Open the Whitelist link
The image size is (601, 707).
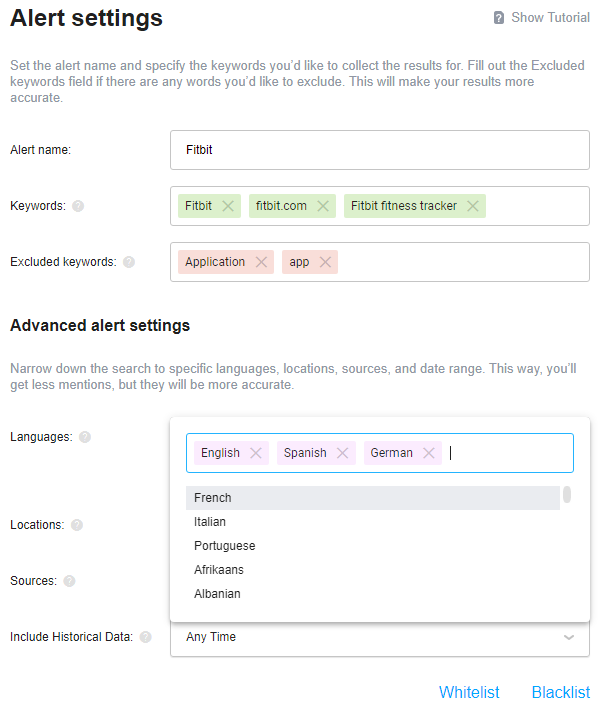pos(469,692)
